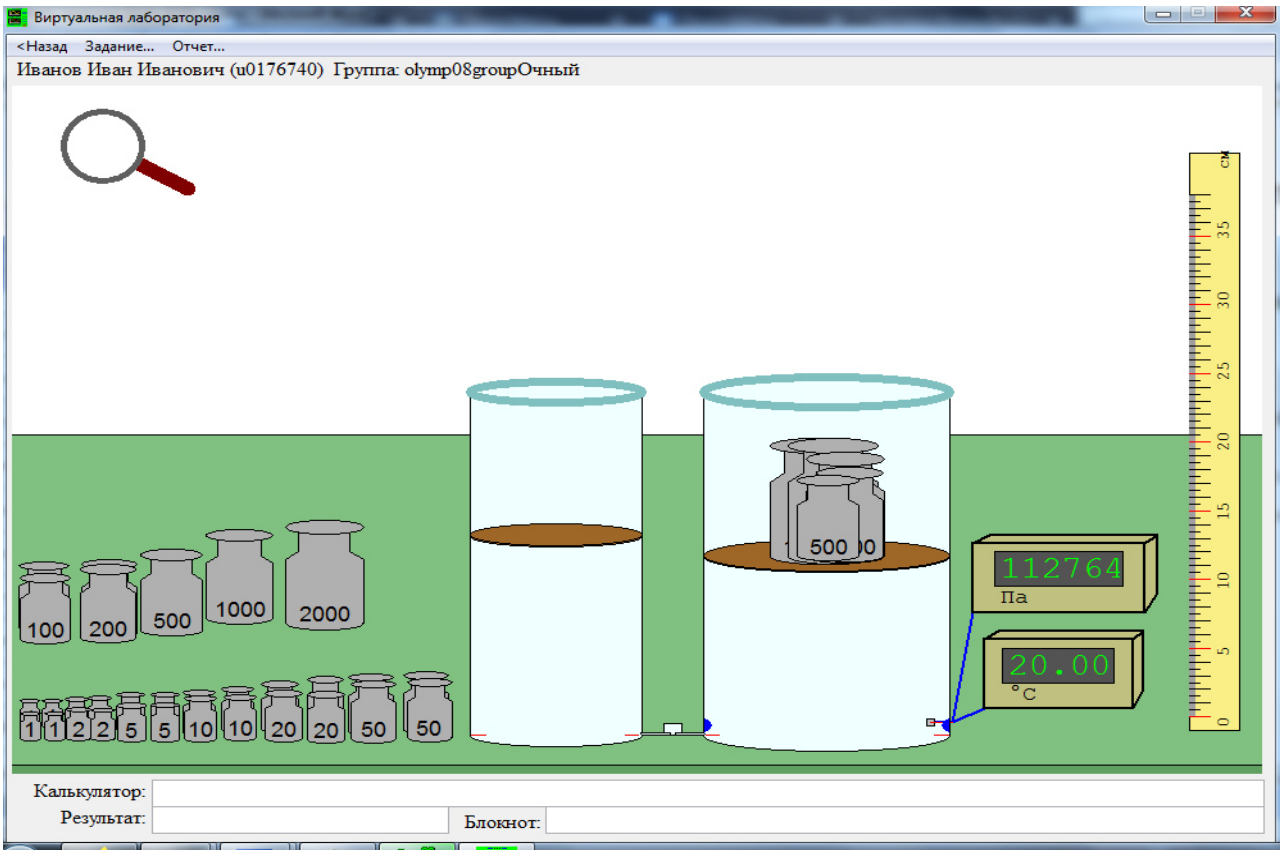1287x854 pixels.
Task: Click the yellow centimeter ruler
Action: (x=1214, y=441)
